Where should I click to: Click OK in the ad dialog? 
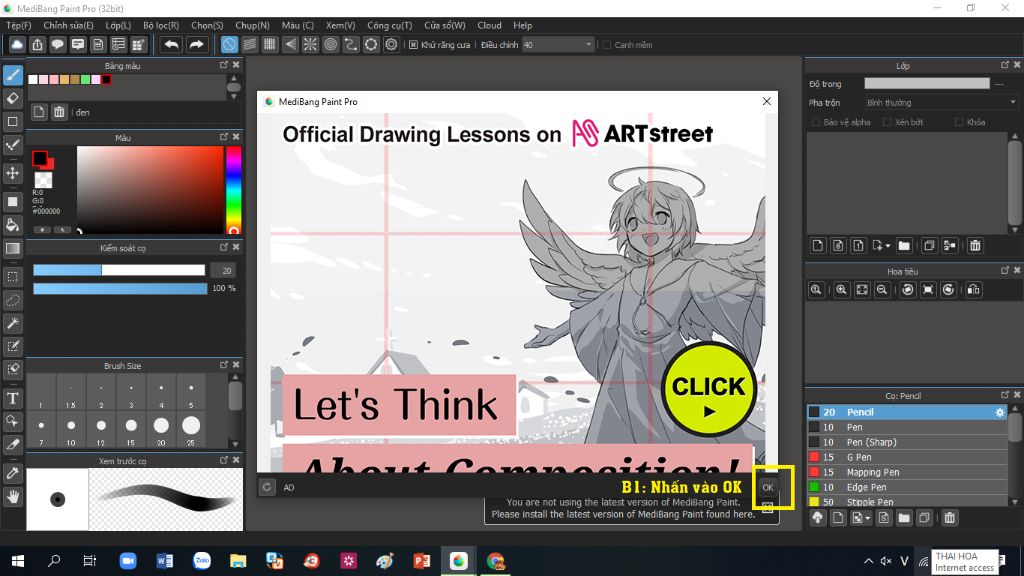pyautogui.click(x=768, y=487)
